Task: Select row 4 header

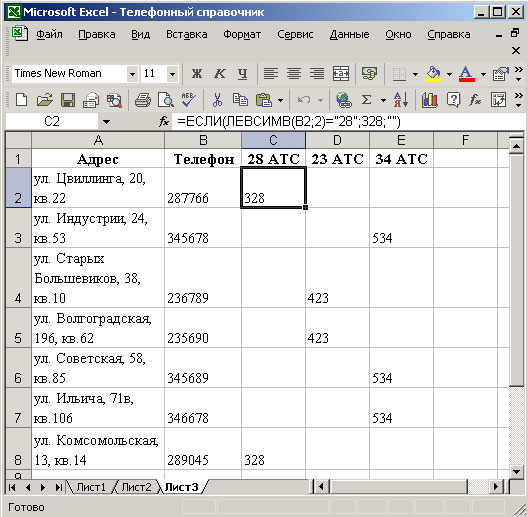Action: point(18,278)
